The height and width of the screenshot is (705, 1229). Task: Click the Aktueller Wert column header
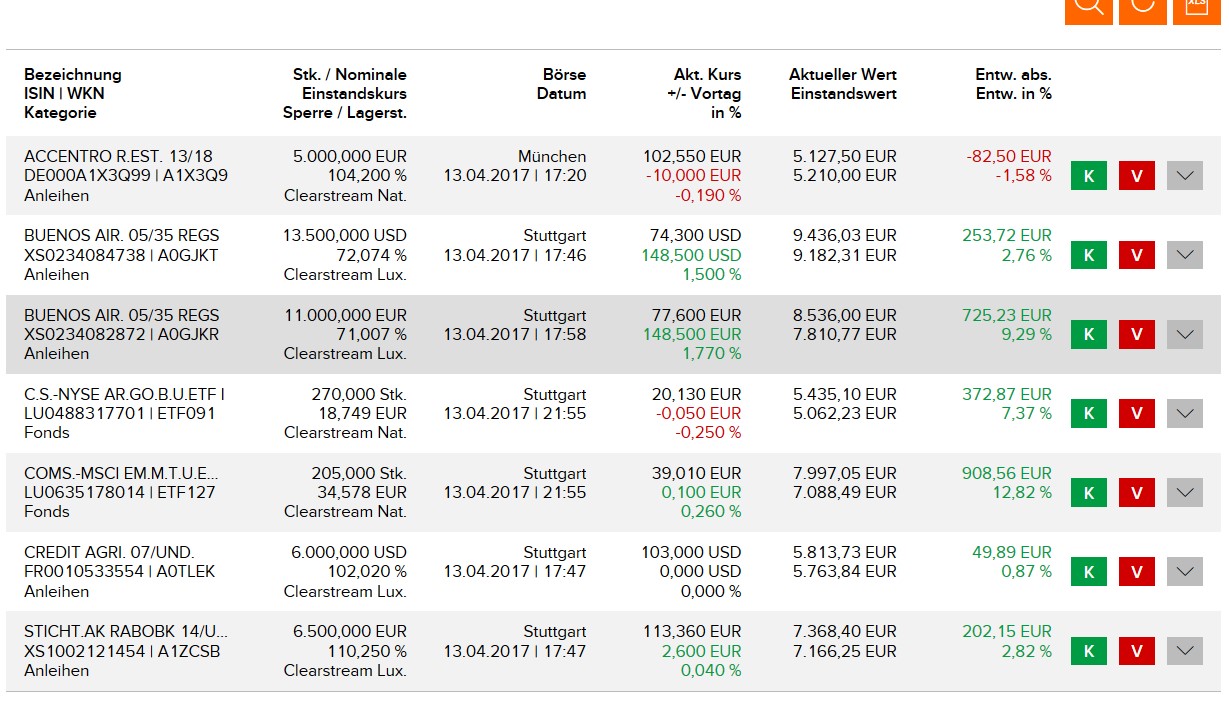tap(842, 75)
